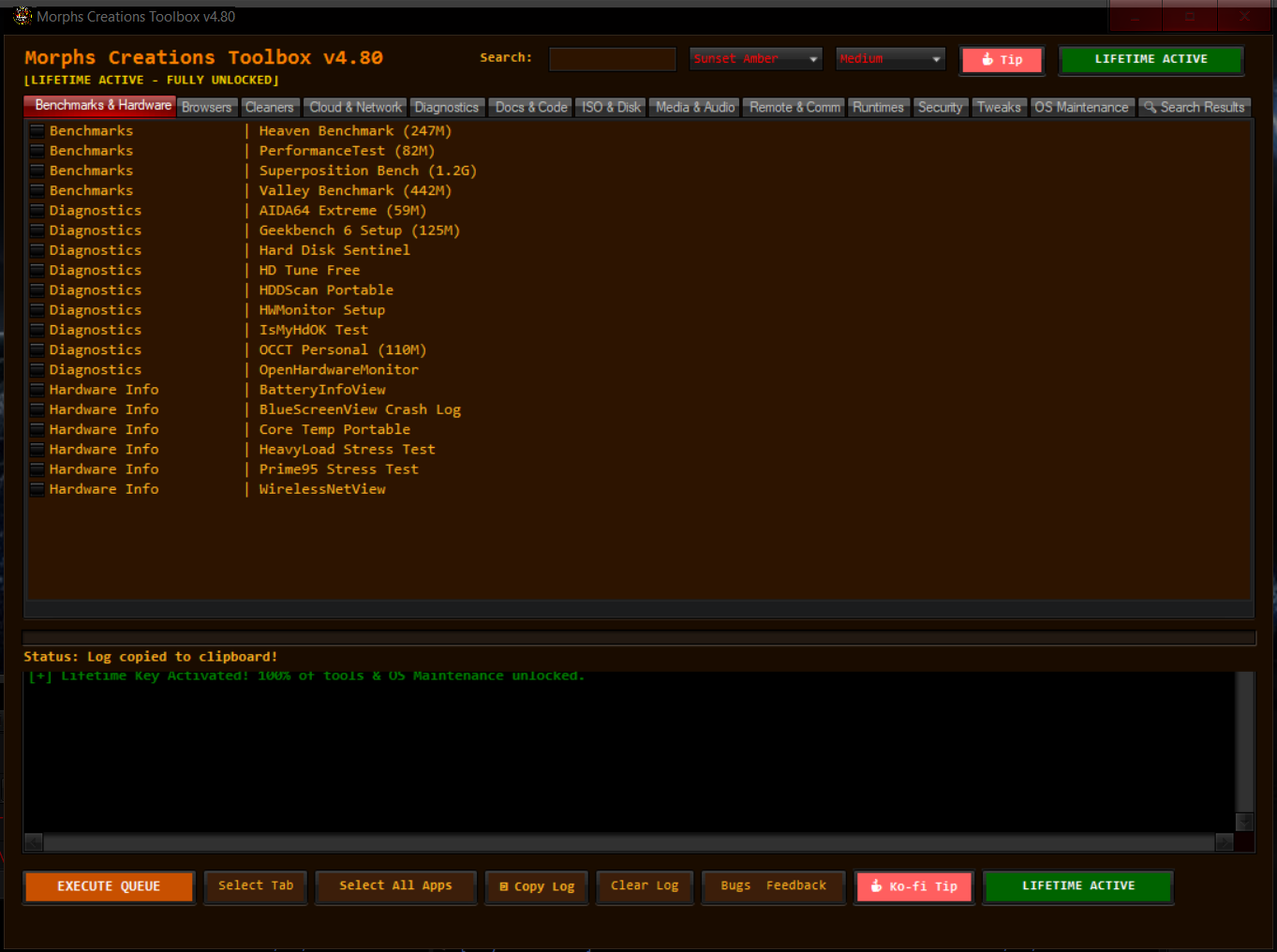This screenshot has width=1277, height=952.
Task: Open the Docs & Code tab
Action: pyautogui.click(x=531, y=108)
